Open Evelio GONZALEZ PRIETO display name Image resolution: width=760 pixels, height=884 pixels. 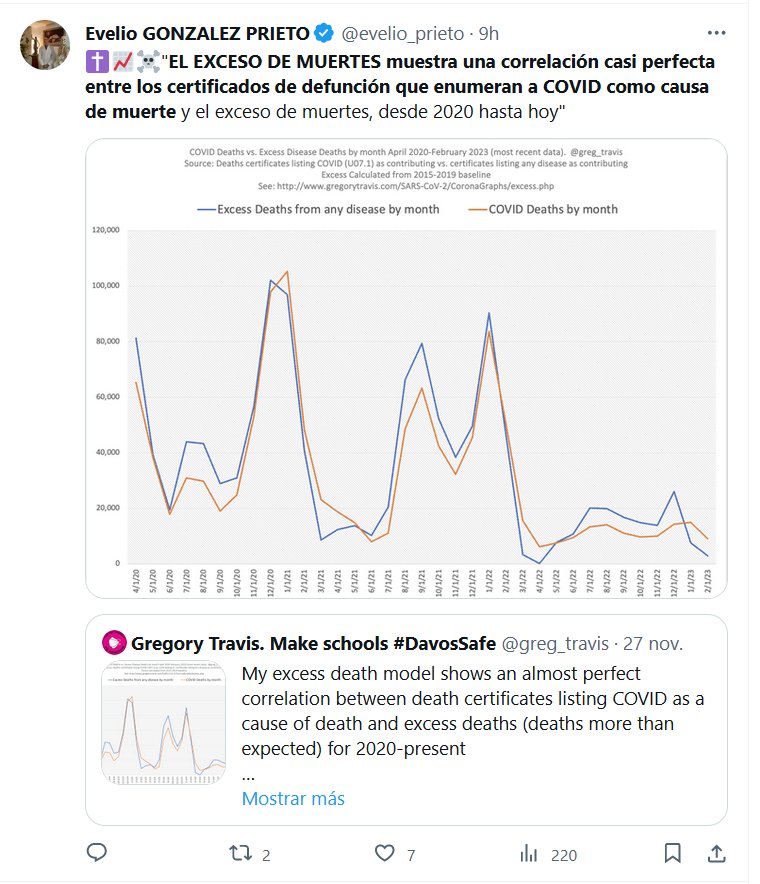click(x=198, y=33)
